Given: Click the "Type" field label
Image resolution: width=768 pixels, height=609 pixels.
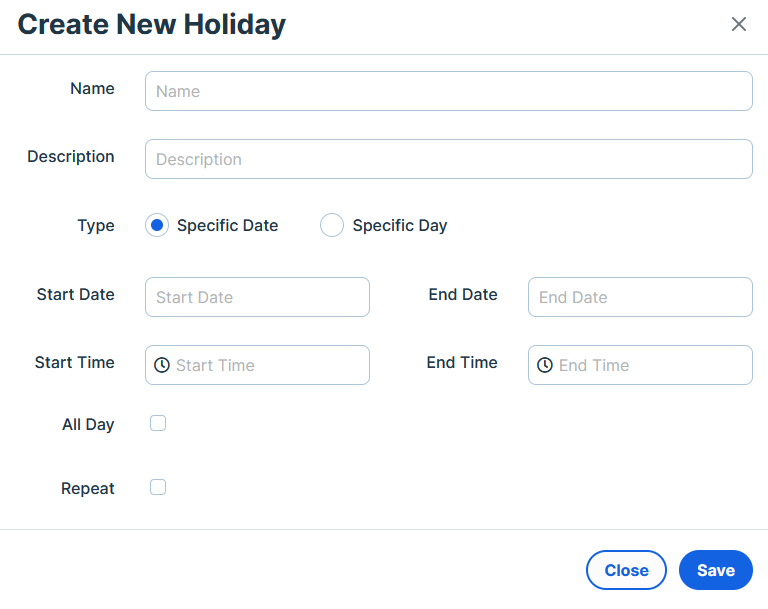Looking at the screenshot, I should pos(96,226).
